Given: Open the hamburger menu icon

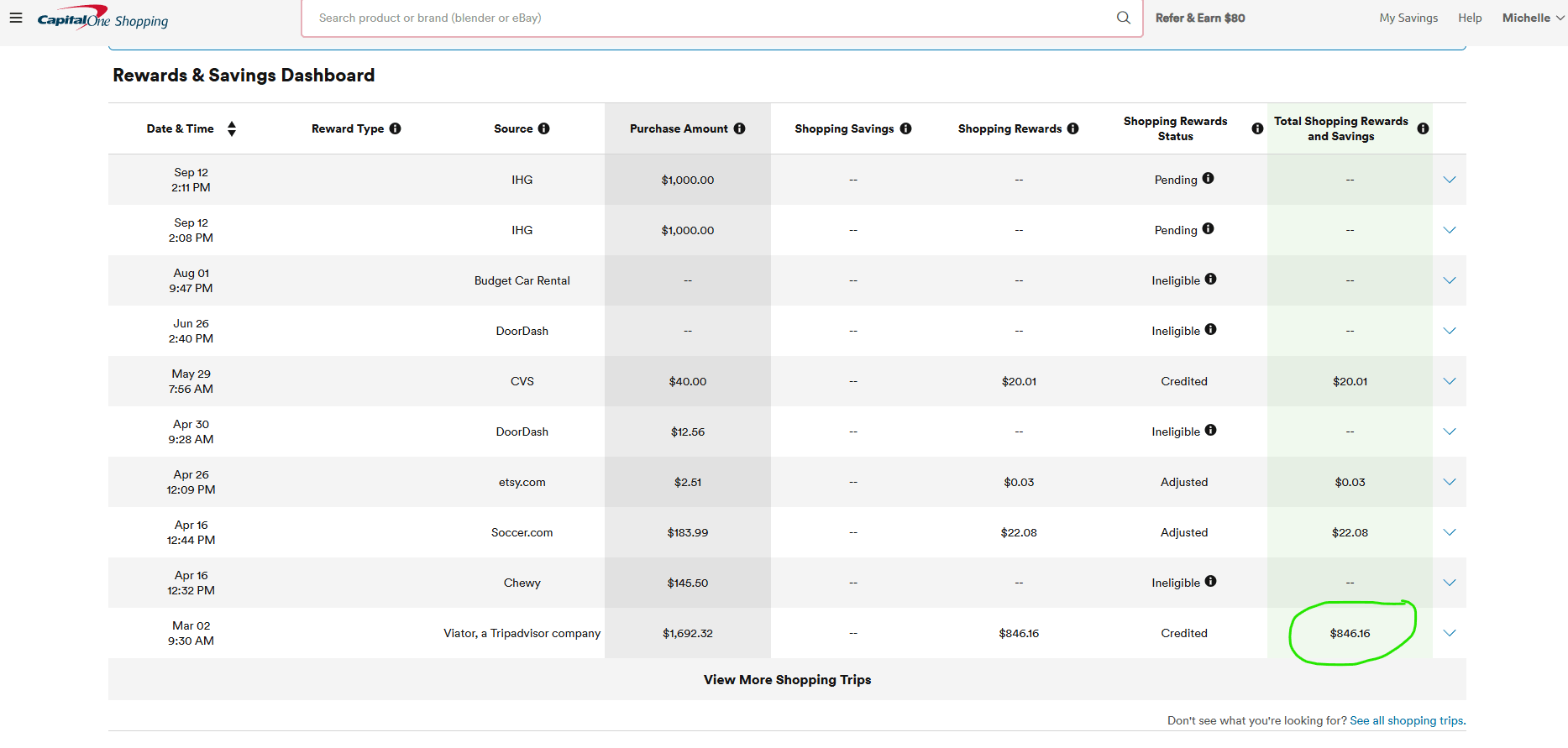Looking at the screenshot, I should 16,18.
